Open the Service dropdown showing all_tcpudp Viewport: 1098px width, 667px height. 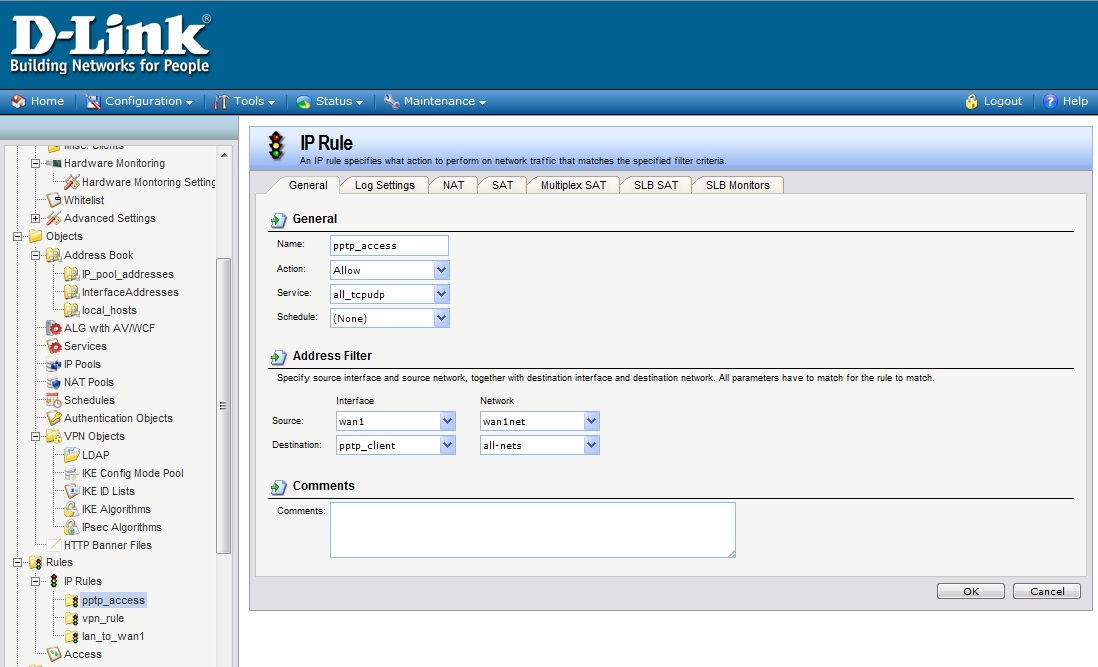tap(390, 294)
